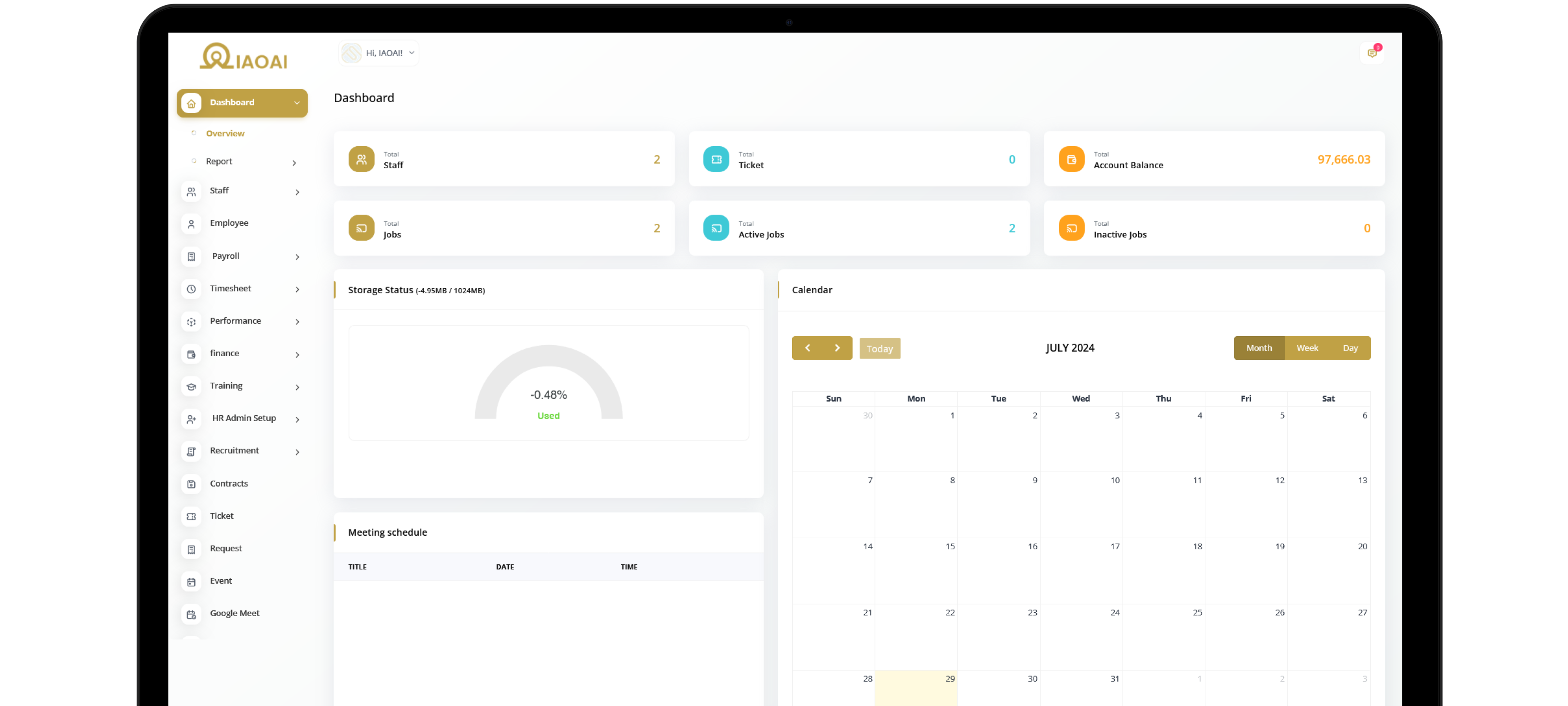Click the Timesheet clock icon
This screenshot has height=706, width=1568.
click(191, 289)
